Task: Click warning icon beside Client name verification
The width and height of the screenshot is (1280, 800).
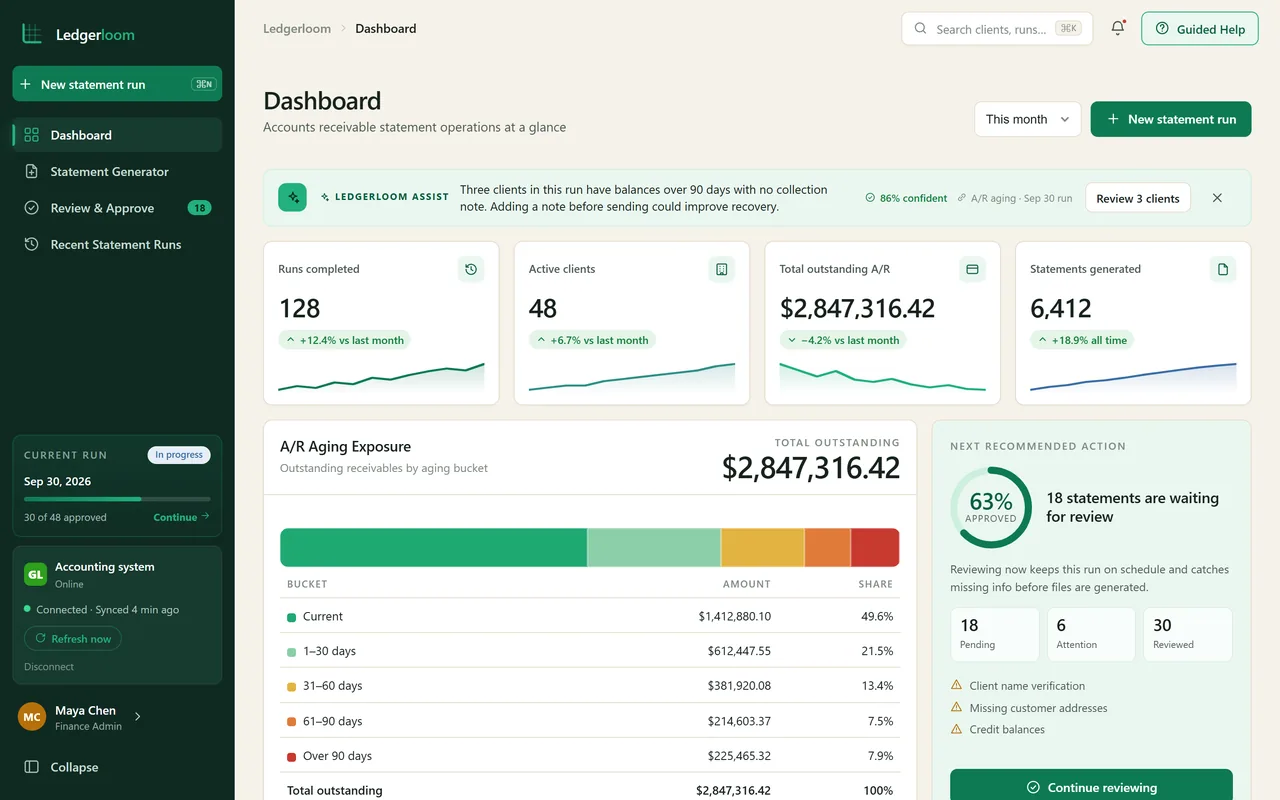Action: [x=957, y=685]
